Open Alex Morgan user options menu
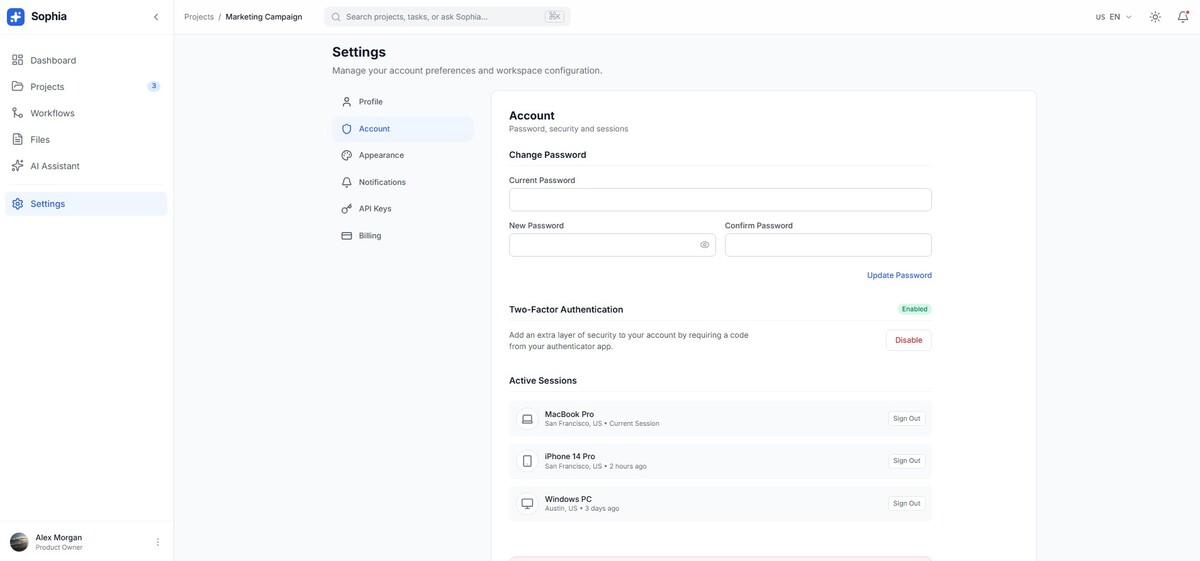Image resolution: width=1200 pixels, height=561 pixels. (x=158, y=542)
